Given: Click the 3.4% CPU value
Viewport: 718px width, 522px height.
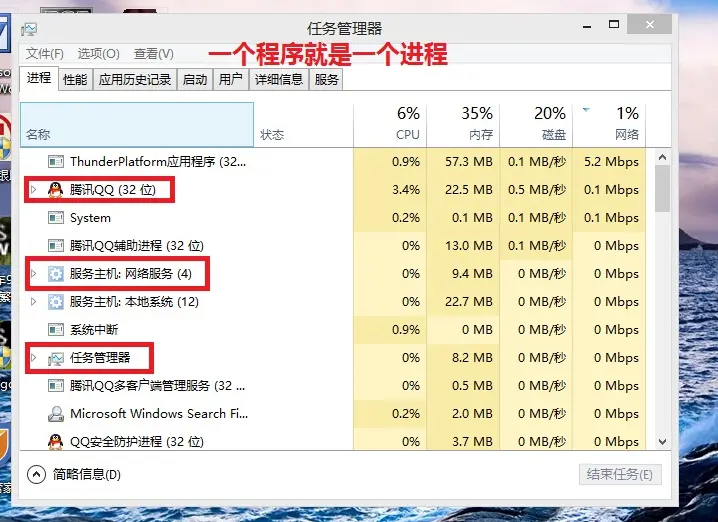Looking at the screenshot, I should [406, 190].
